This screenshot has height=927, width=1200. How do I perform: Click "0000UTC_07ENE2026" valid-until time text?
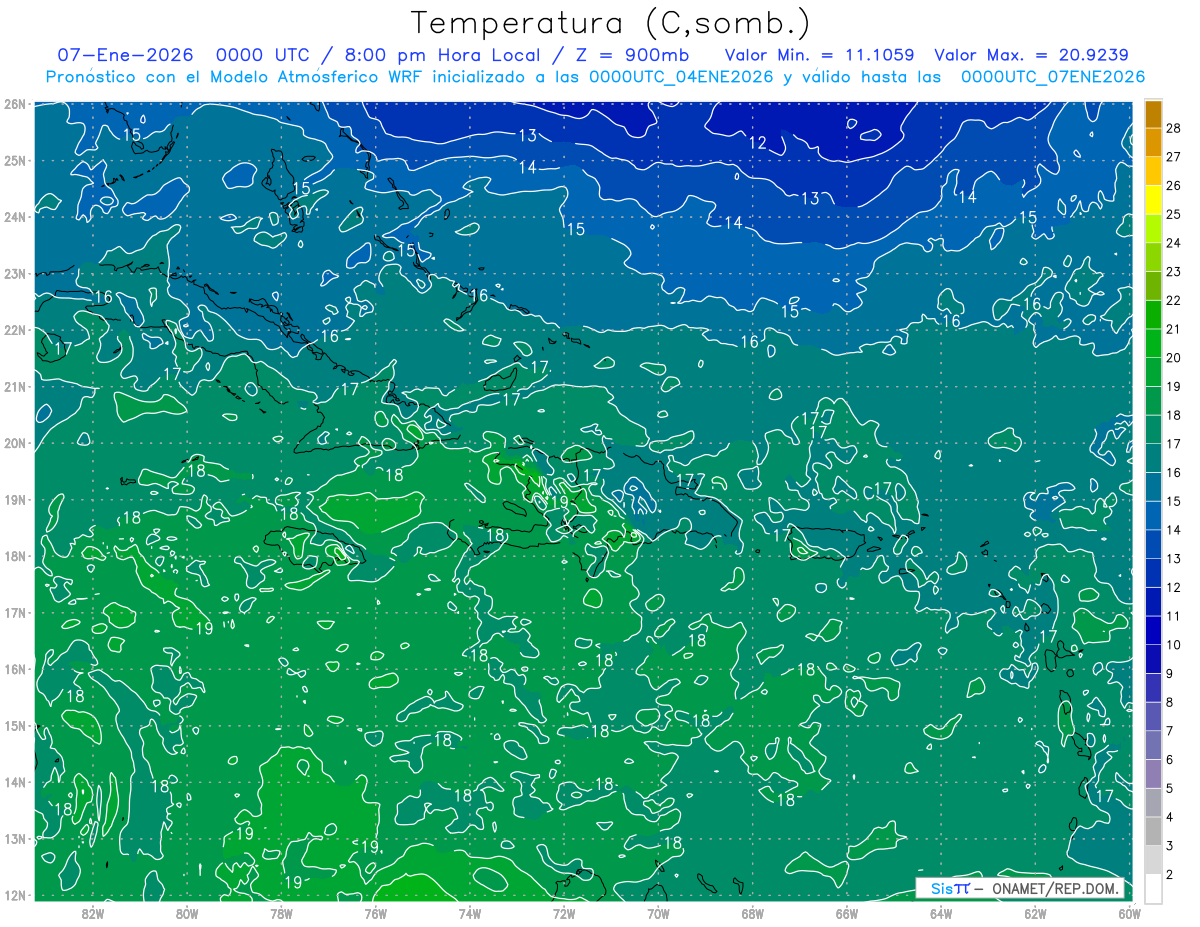pos(1053,76)
